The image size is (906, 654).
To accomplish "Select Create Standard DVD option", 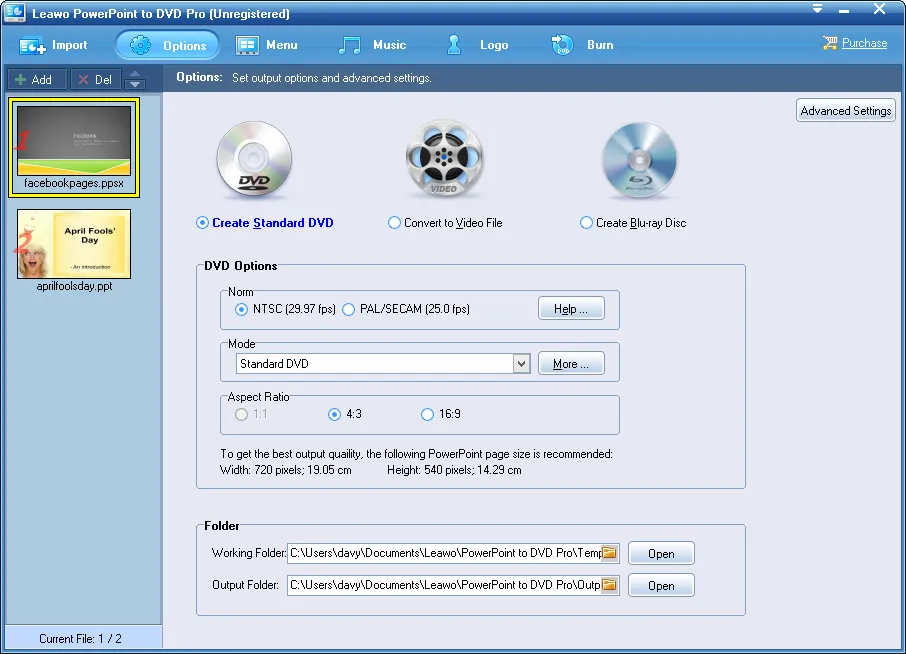I will tap(265, 222).
